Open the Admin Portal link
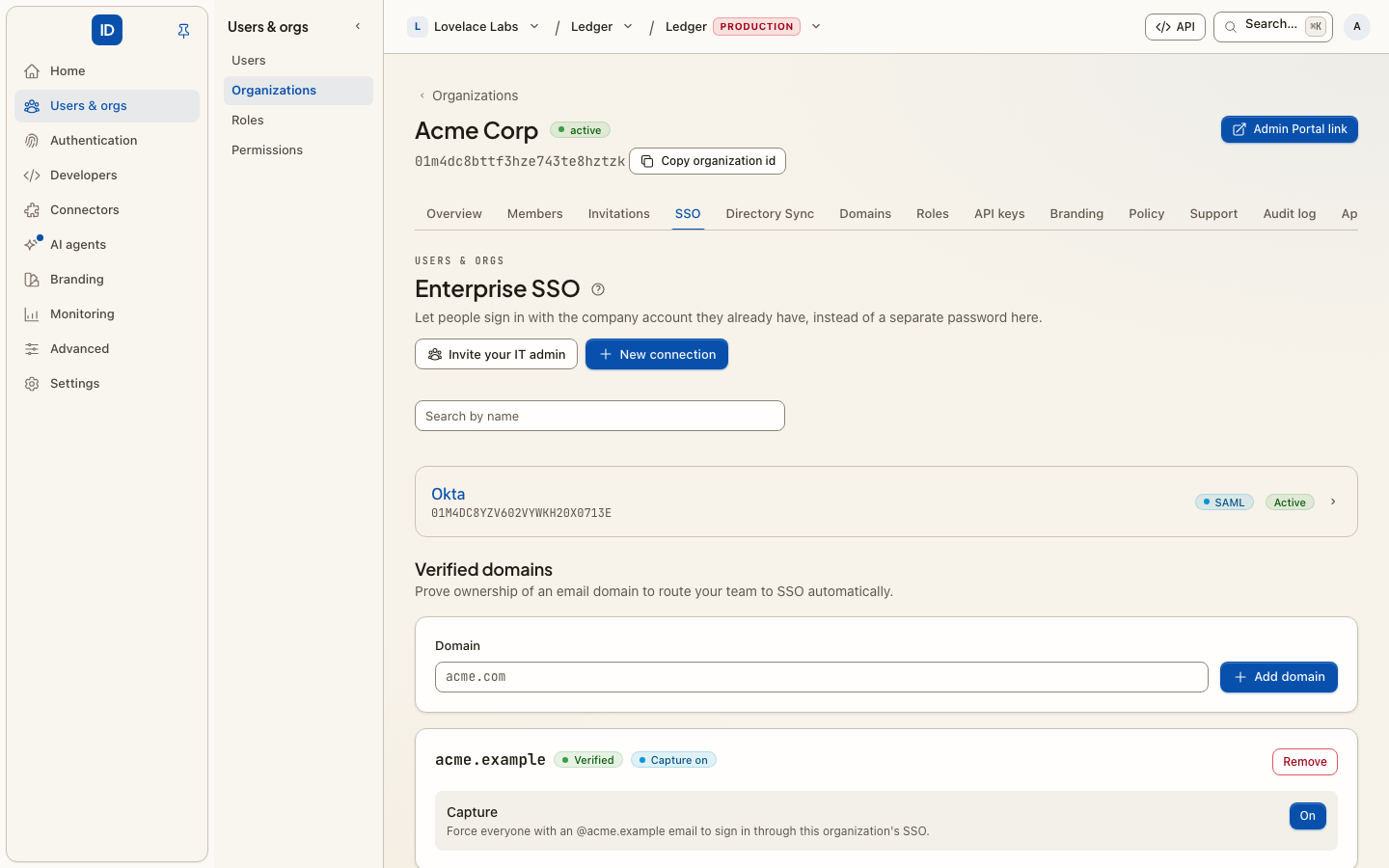The height and width of the screenshot is (868, 1389). tap(1290, 129)
